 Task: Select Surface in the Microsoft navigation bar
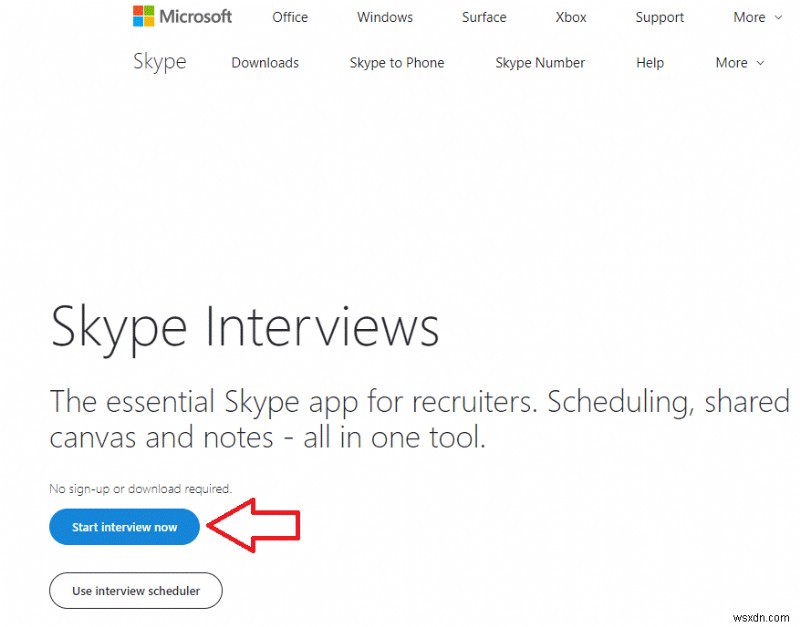pos(483,17)
